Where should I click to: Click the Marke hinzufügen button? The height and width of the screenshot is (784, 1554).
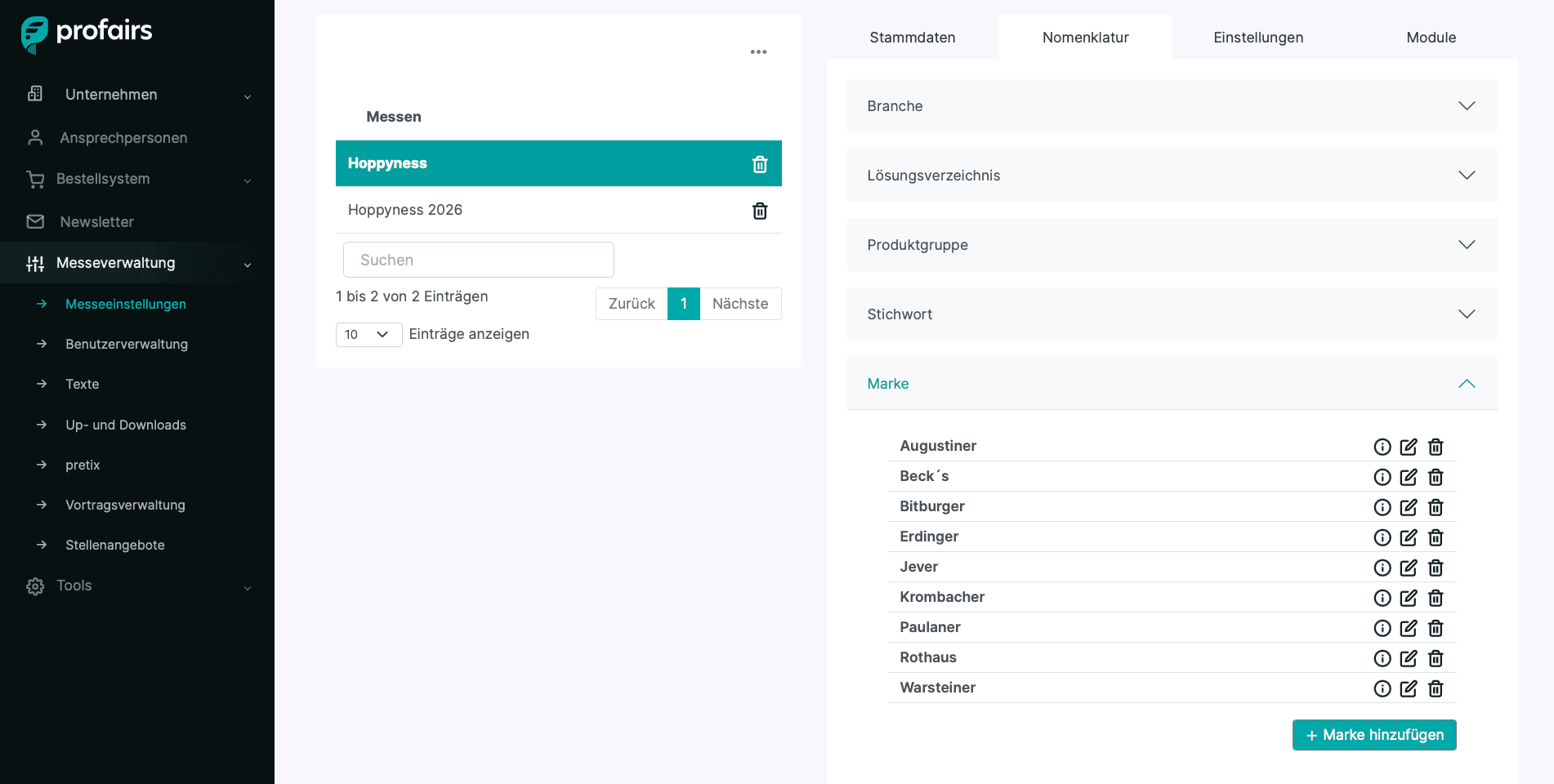(1374, 735)
